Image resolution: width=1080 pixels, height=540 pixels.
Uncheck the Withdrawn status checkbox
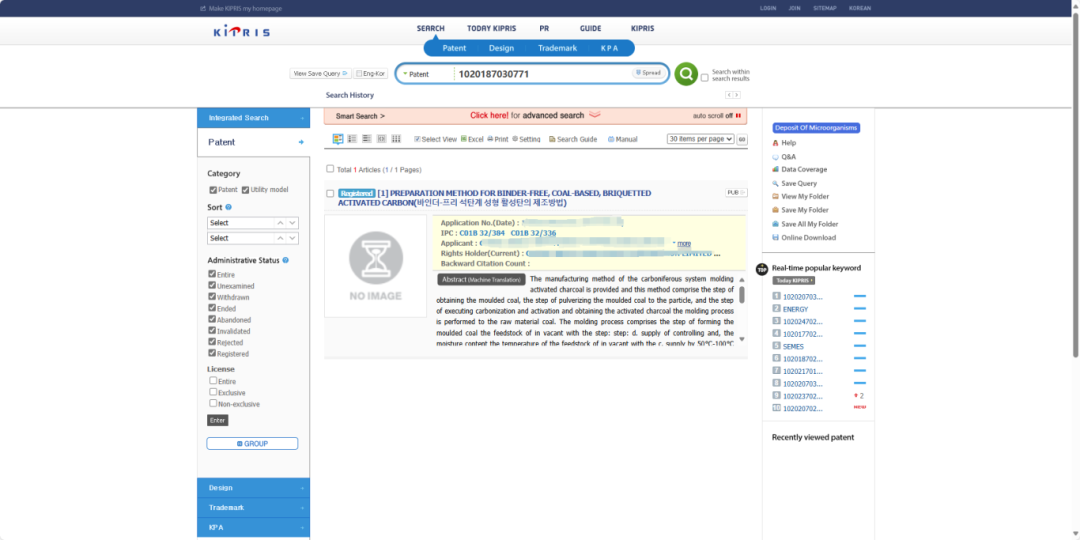pyautogui.click(x=213, y=297)
